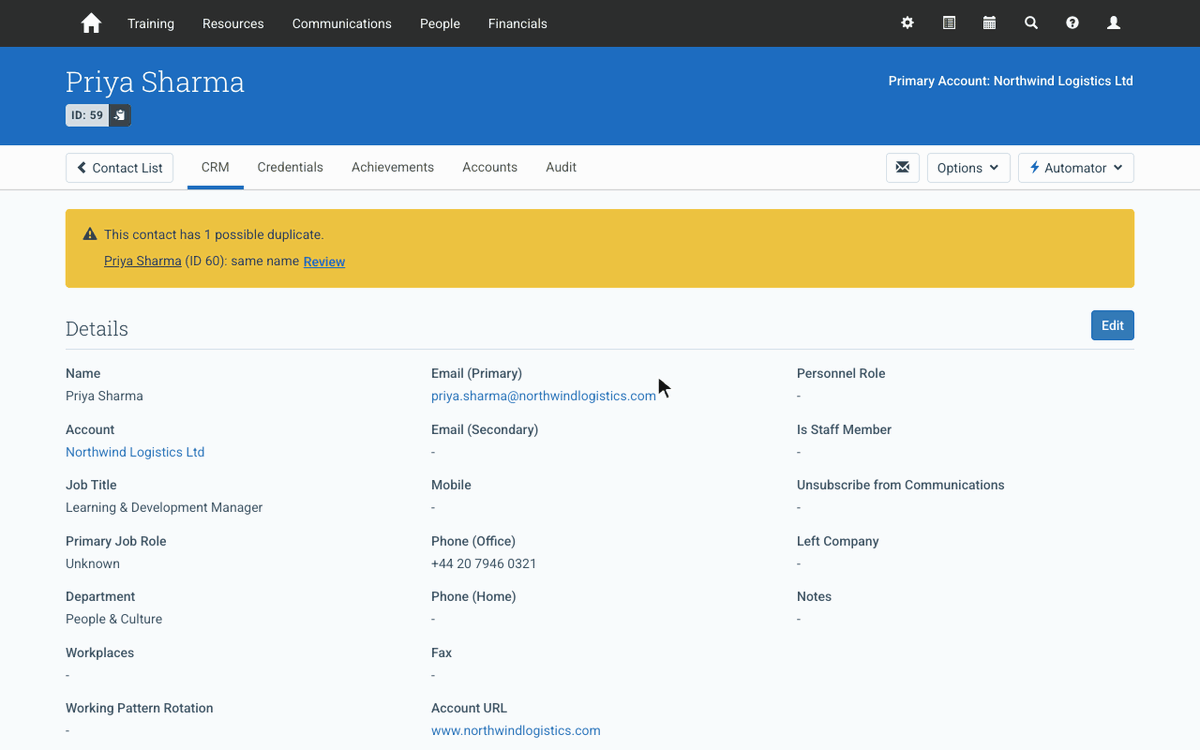Click the Edit details button
Image resolution: width=1200 pixels, height=750 pixels.
1112,325
